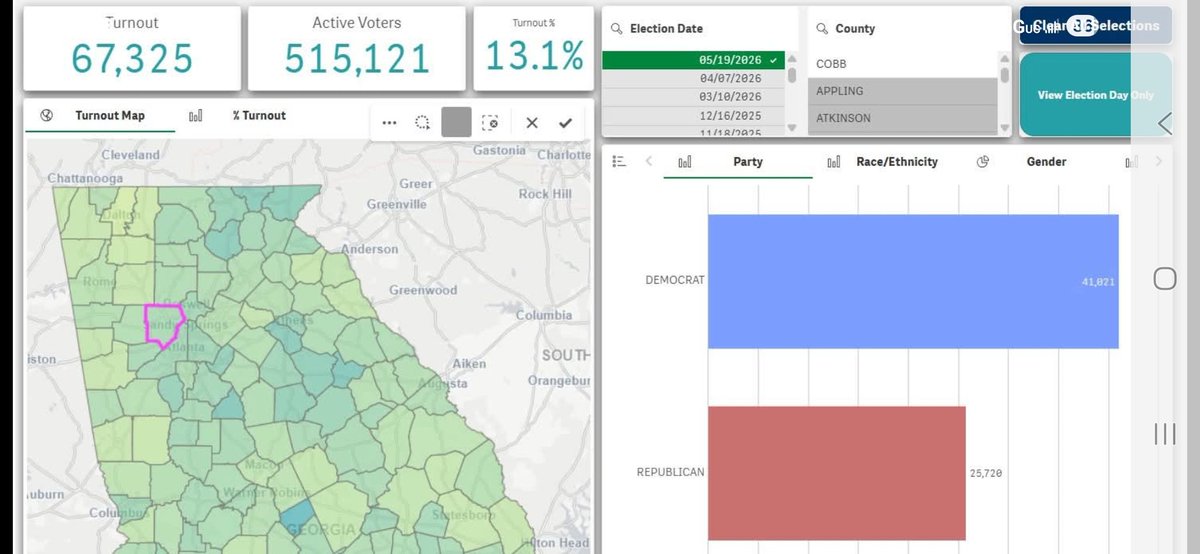Click View Election Day Only button
The height and width of the screenshot is (554, 1200).
pyautogui.click(x=1095, y=95)
